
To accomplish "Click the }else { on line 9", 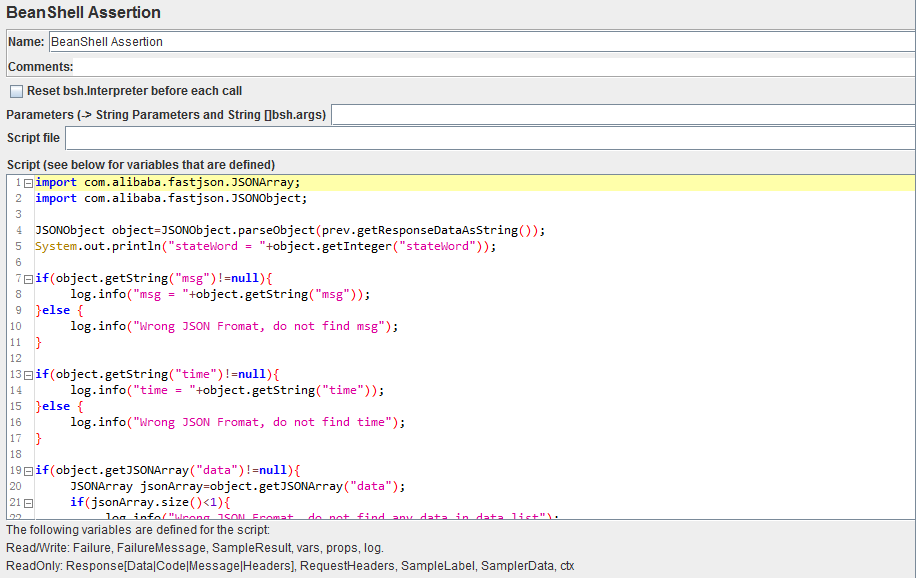I will point(59,310).
